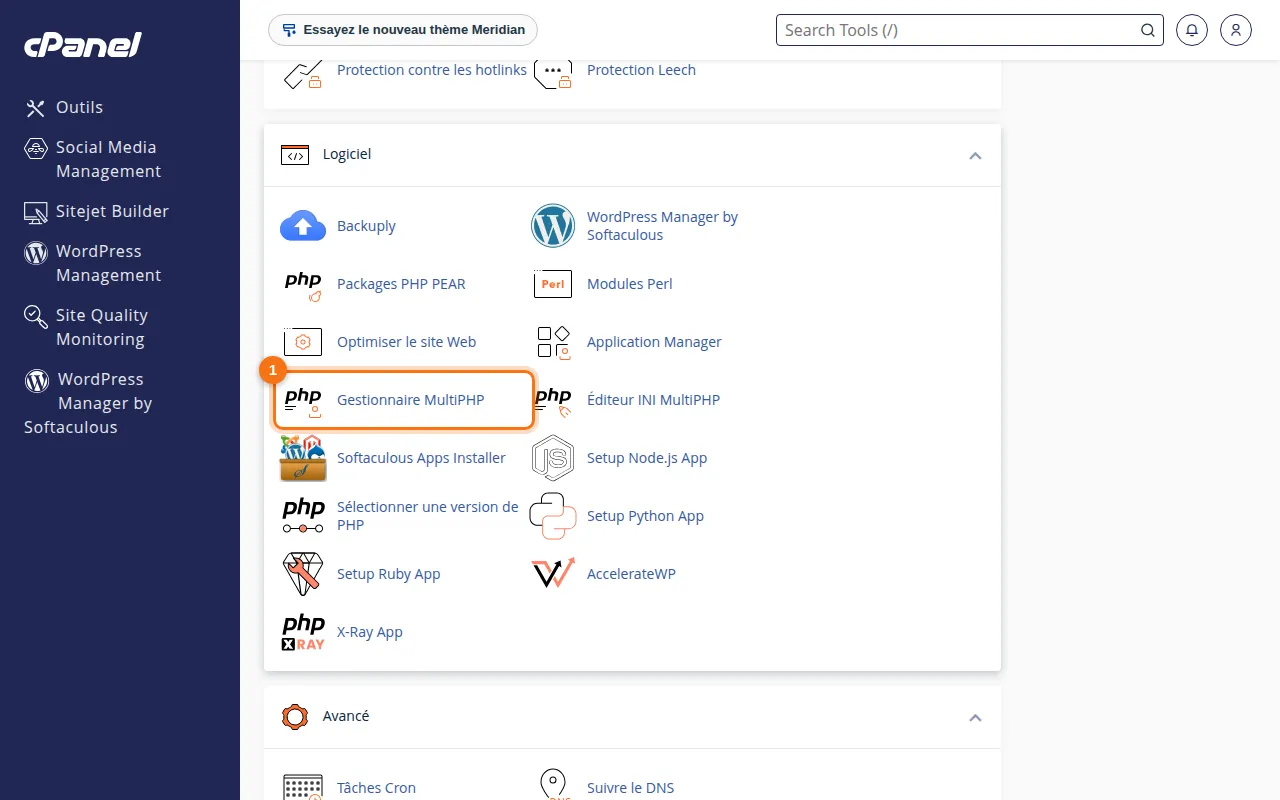Viewport: 1280px width, 800px height.
Task: Open Sélectionner une version de PHP link
Action: click(x=428, y=516)
